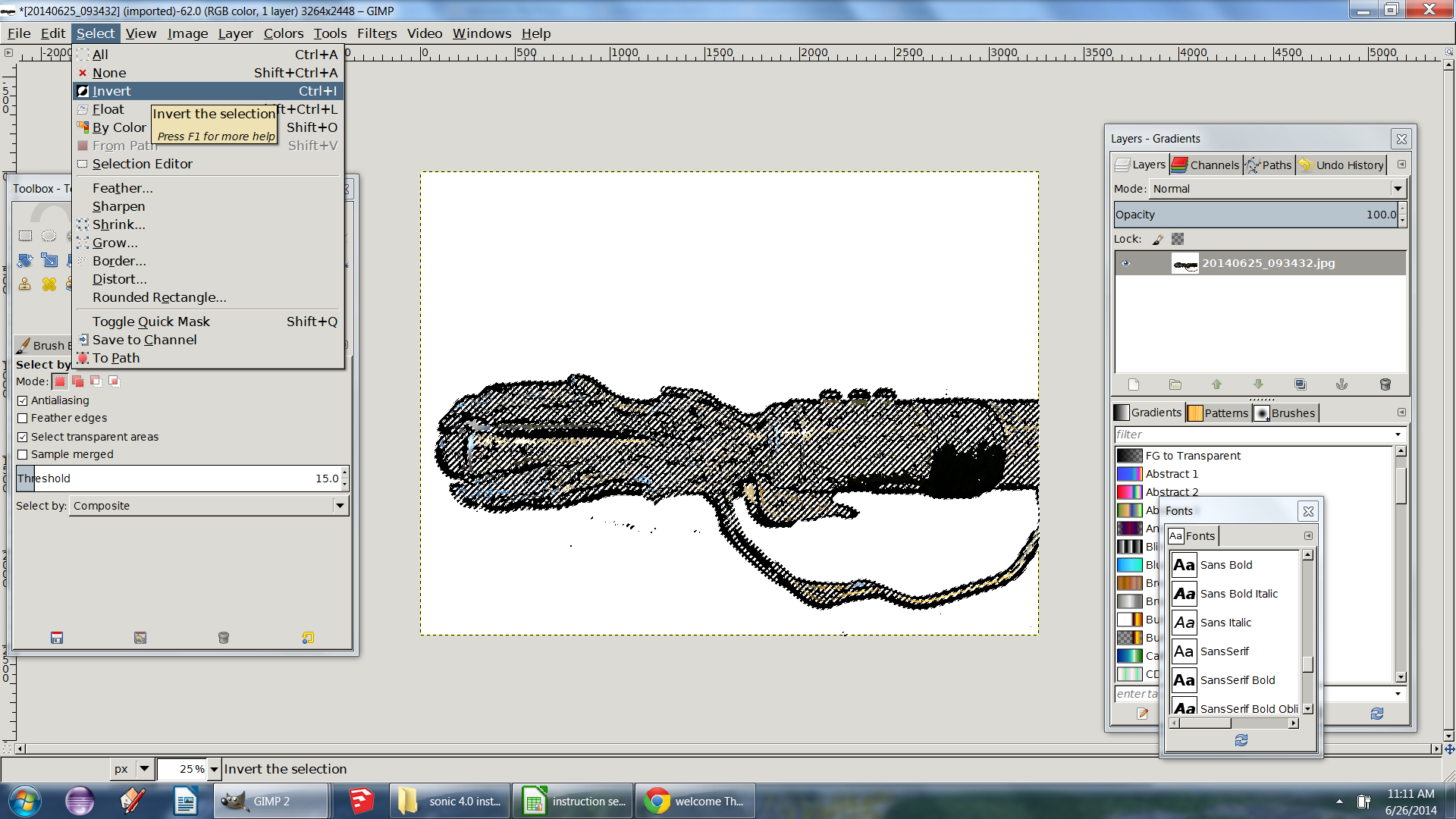Select Sans Bold Italic font
The height and width of the screenshot is (819, 1456).
pos(1238,594)
